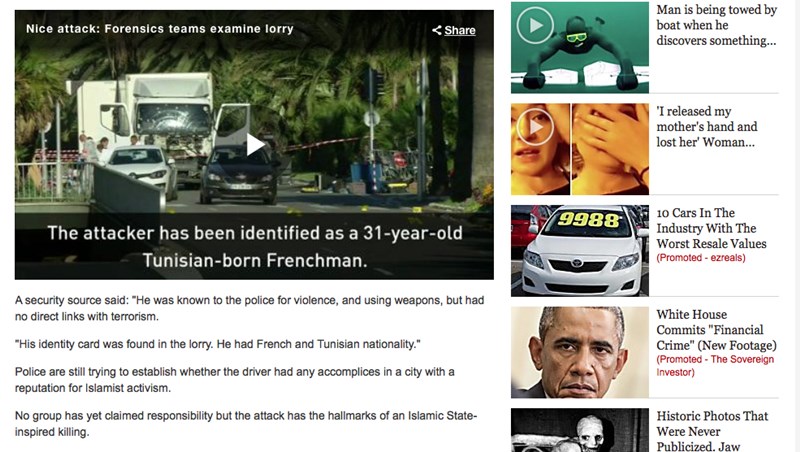Play the man towed by boat video
Image resolution: width=800 pixels, height=452 pixels.
[x=535, y=25]
